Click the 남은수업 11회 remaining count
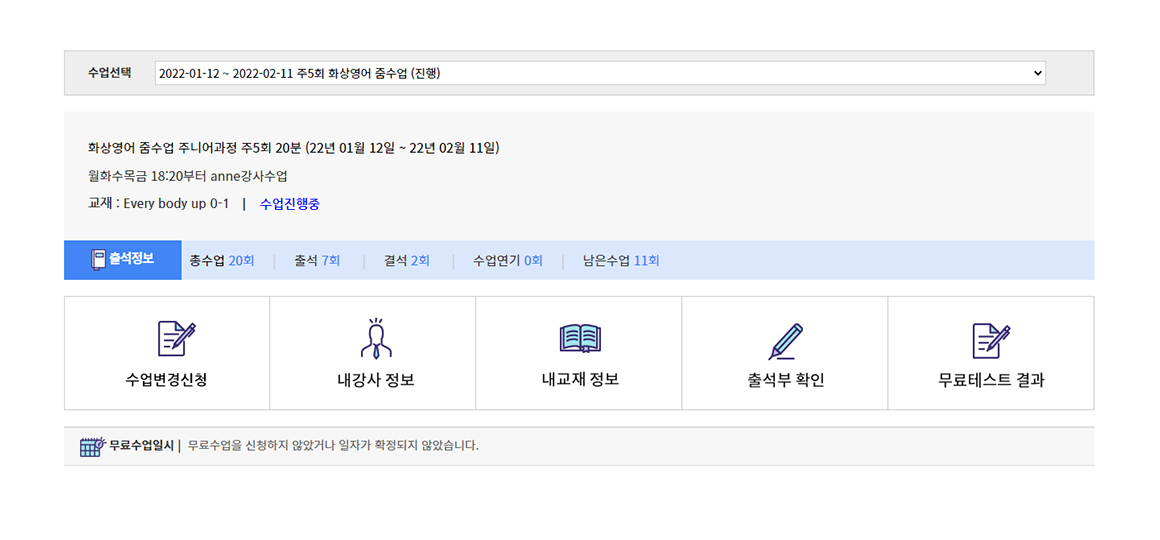The width and height of the screenshot is (1160, 540). (621, 261)
